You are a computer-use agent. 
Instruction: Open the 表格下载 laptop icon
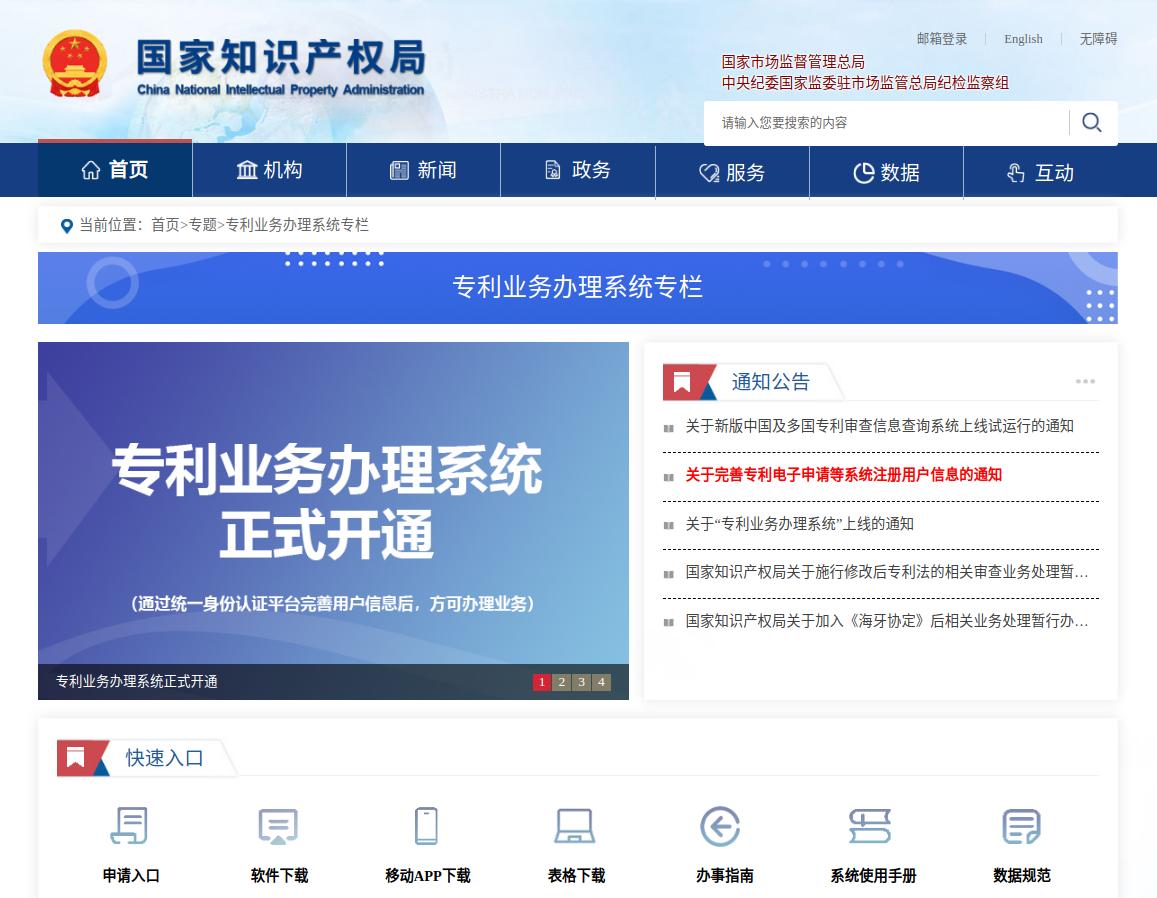[575, 826]
